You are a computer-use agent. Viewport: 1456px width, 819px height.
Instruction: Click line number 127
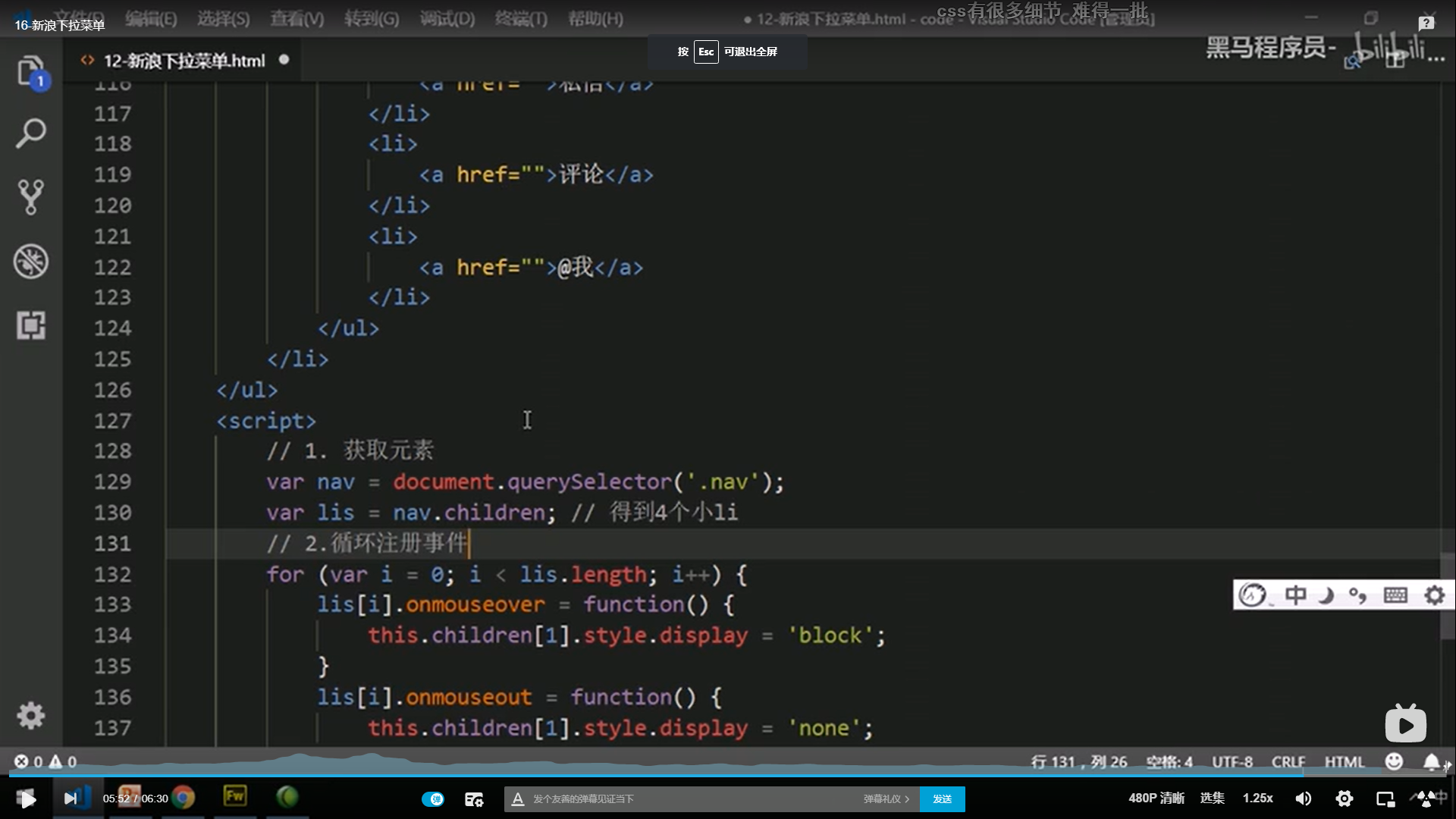pos(112,421)
